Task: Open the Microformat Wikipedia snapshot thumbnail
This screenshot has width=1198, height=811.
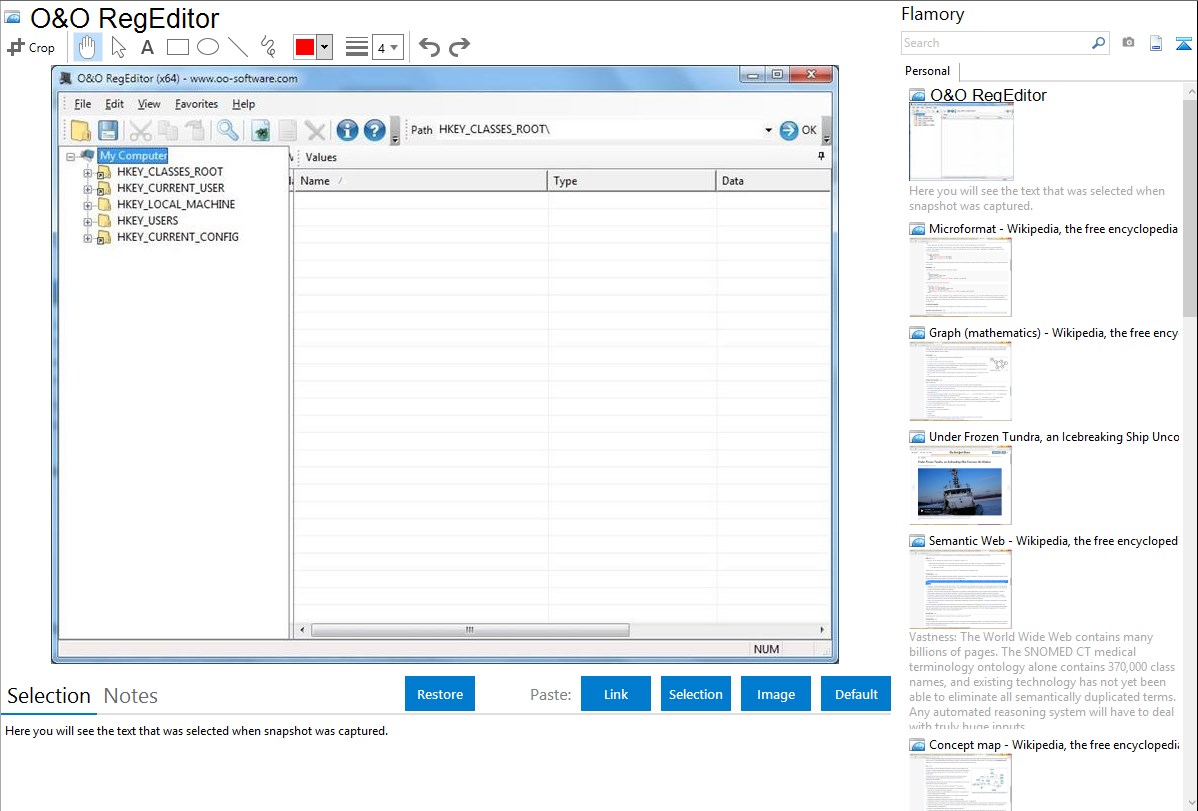Action: (960, 277)
